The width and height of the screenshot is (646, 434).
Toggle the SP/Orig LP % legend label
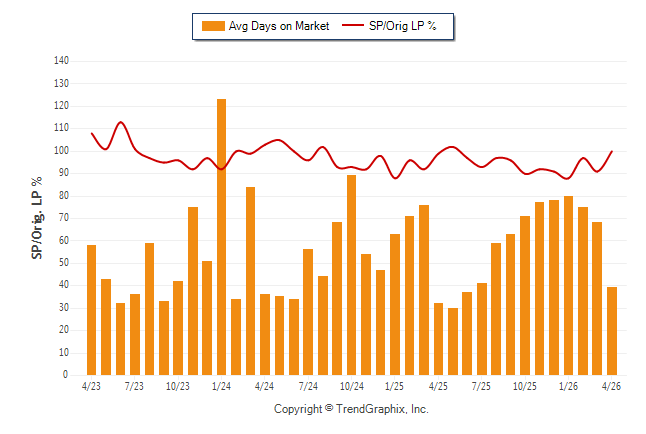tap(403, 26)
